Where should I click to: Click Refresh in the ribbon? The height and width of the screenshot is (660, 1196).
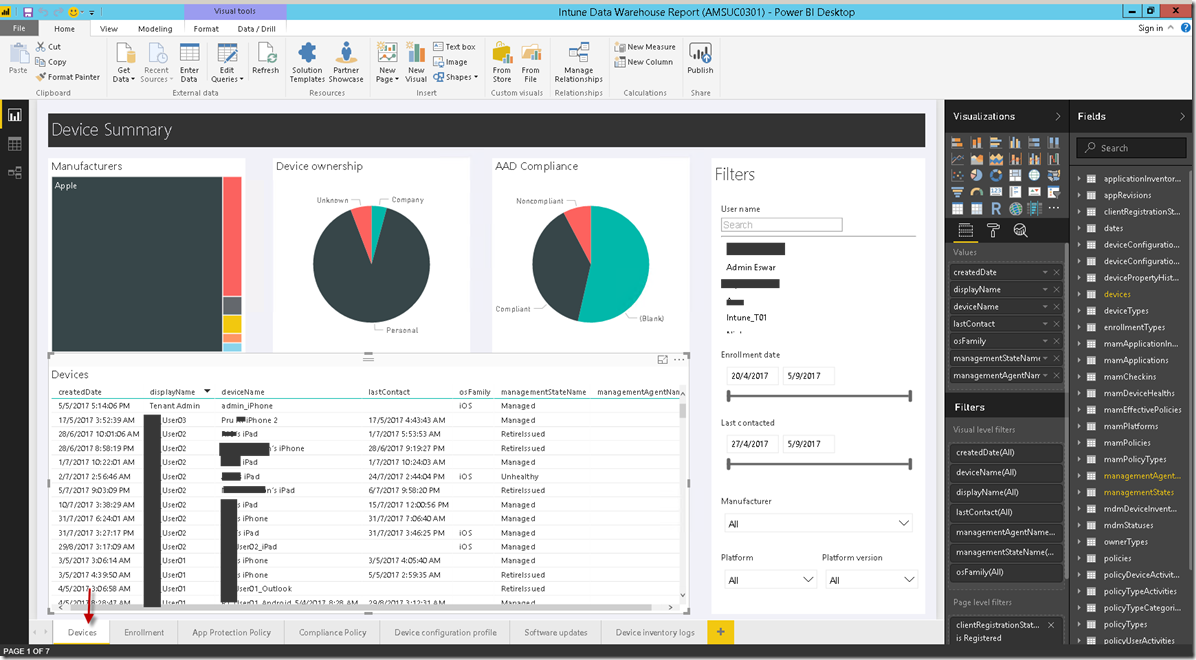pos(265,59)
